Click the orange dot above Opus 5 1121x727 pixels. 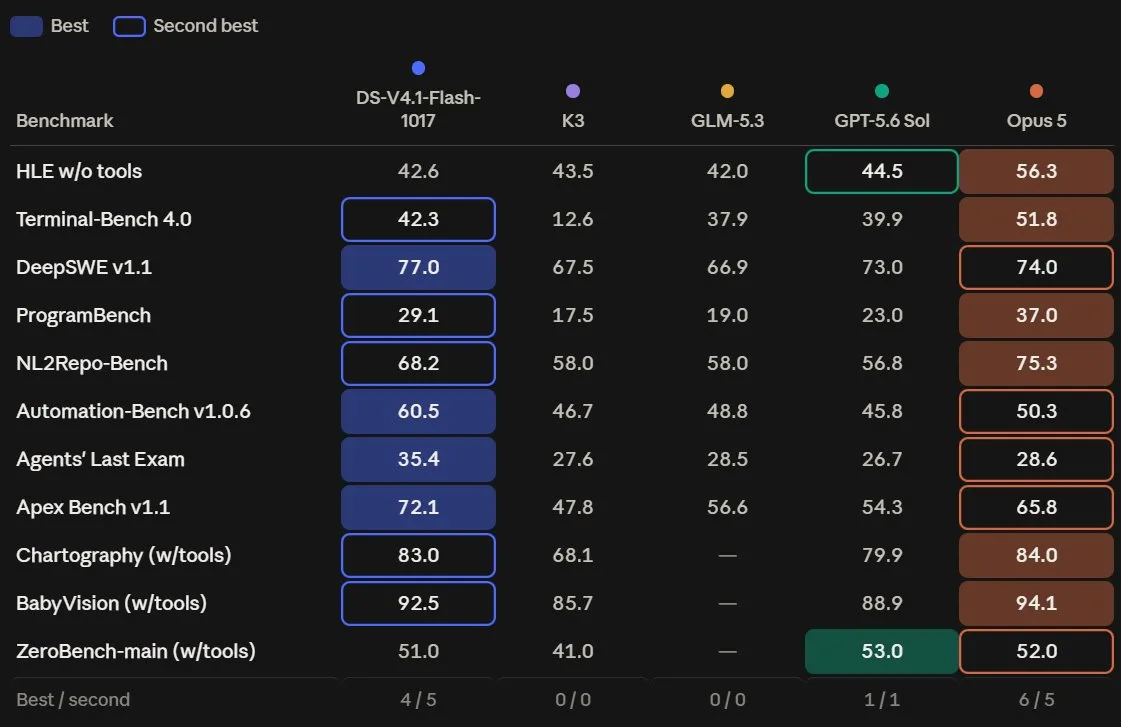point(1036,91)
